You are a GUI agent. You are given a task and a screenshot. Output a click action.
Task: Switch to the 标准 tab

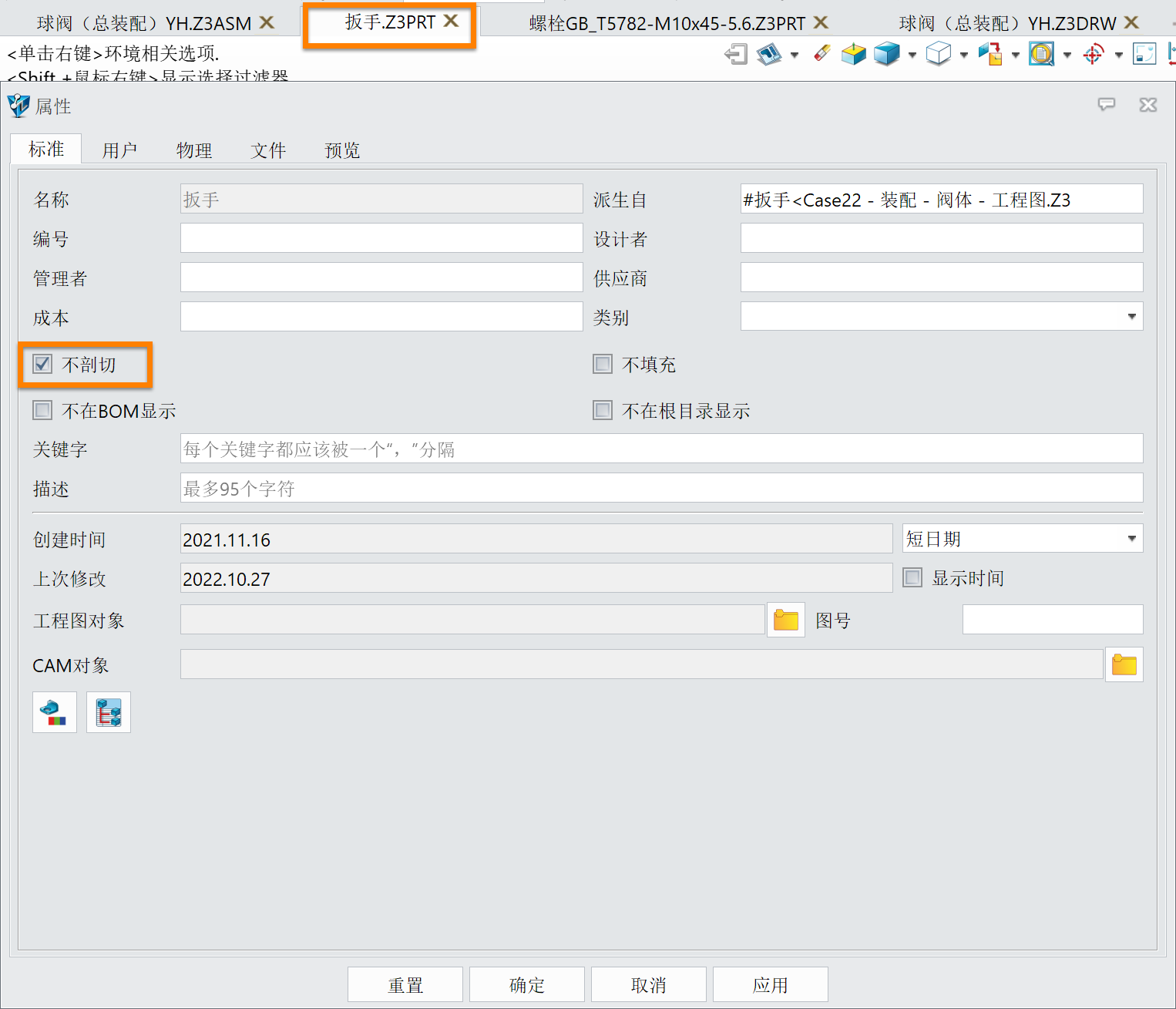(x=46, y=149)
